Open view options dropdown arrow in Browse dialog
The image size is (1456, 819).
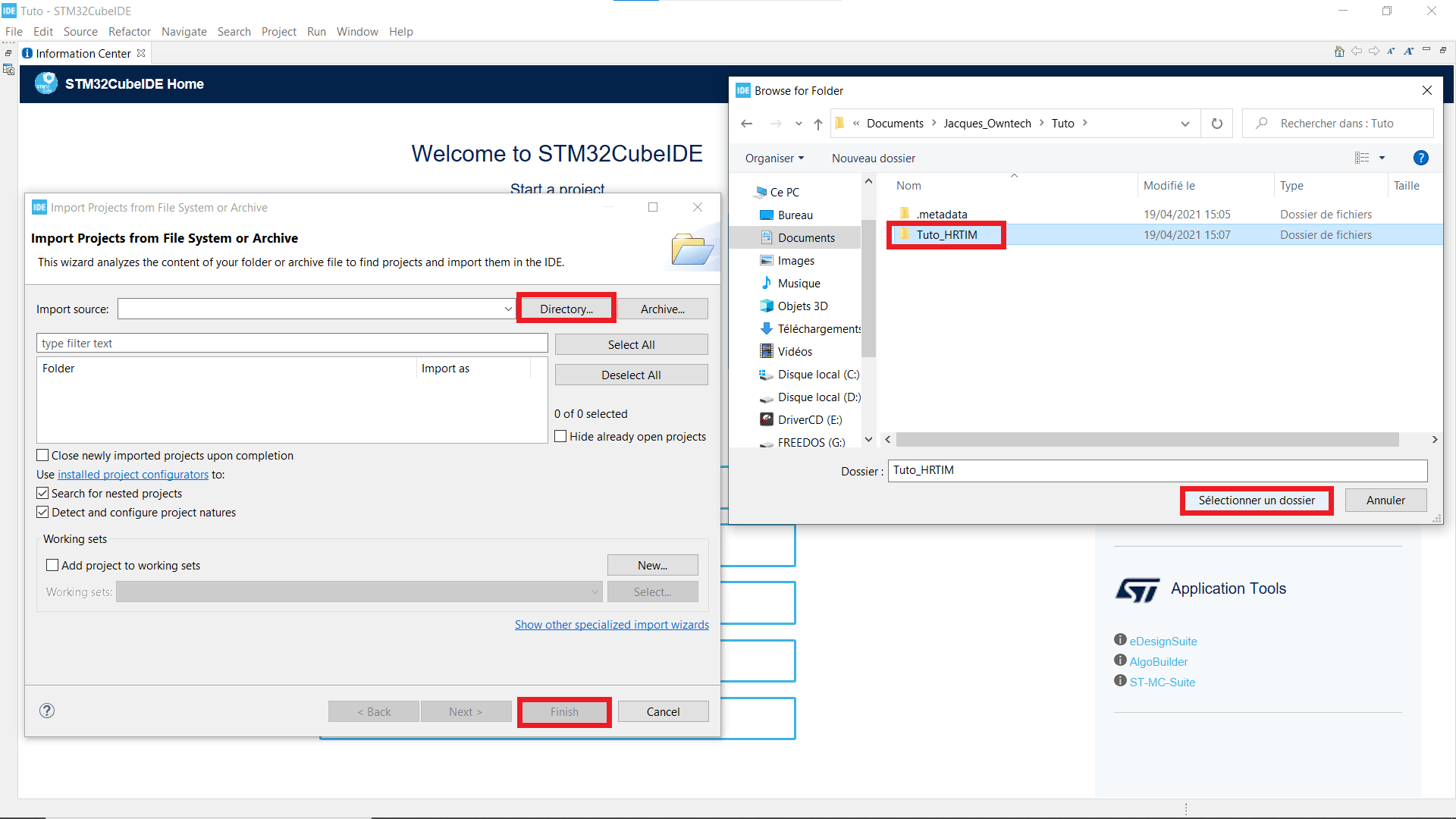pyautogui.click(x=1382, y=158)
